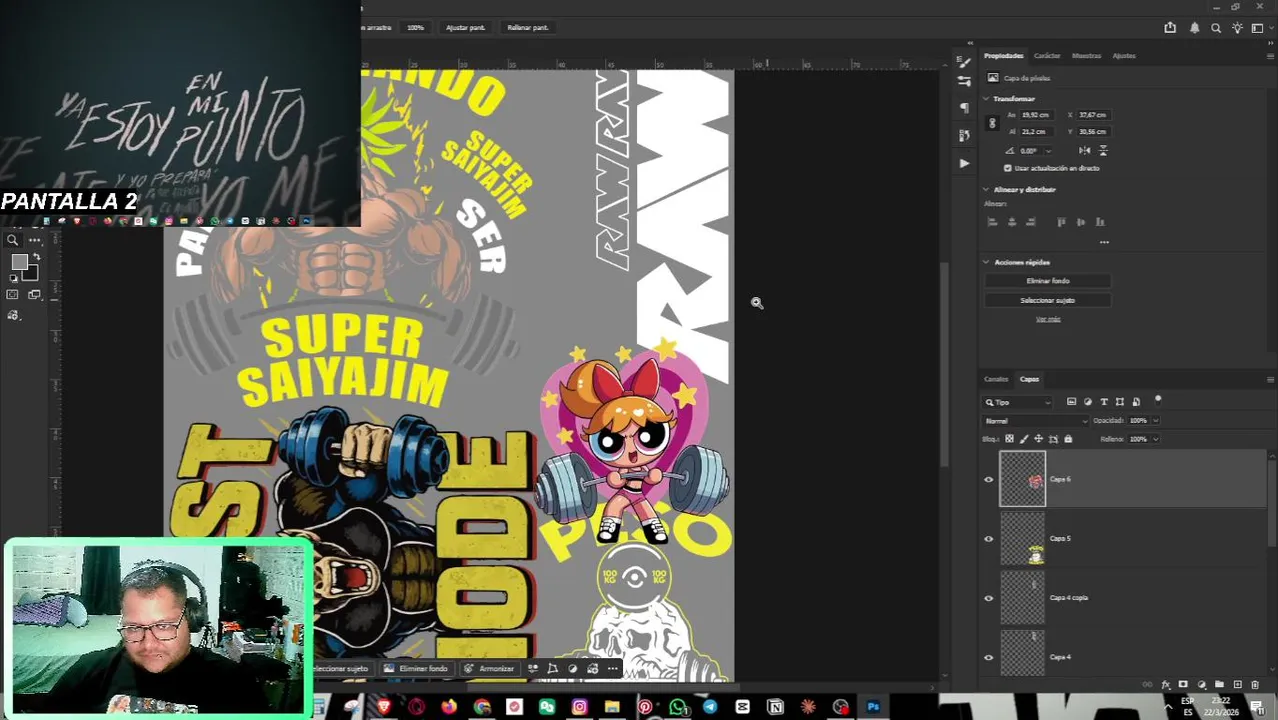Click align horizontal centers icon
The height and width of the screenshot is (720, 1278).
(1012, 222)
